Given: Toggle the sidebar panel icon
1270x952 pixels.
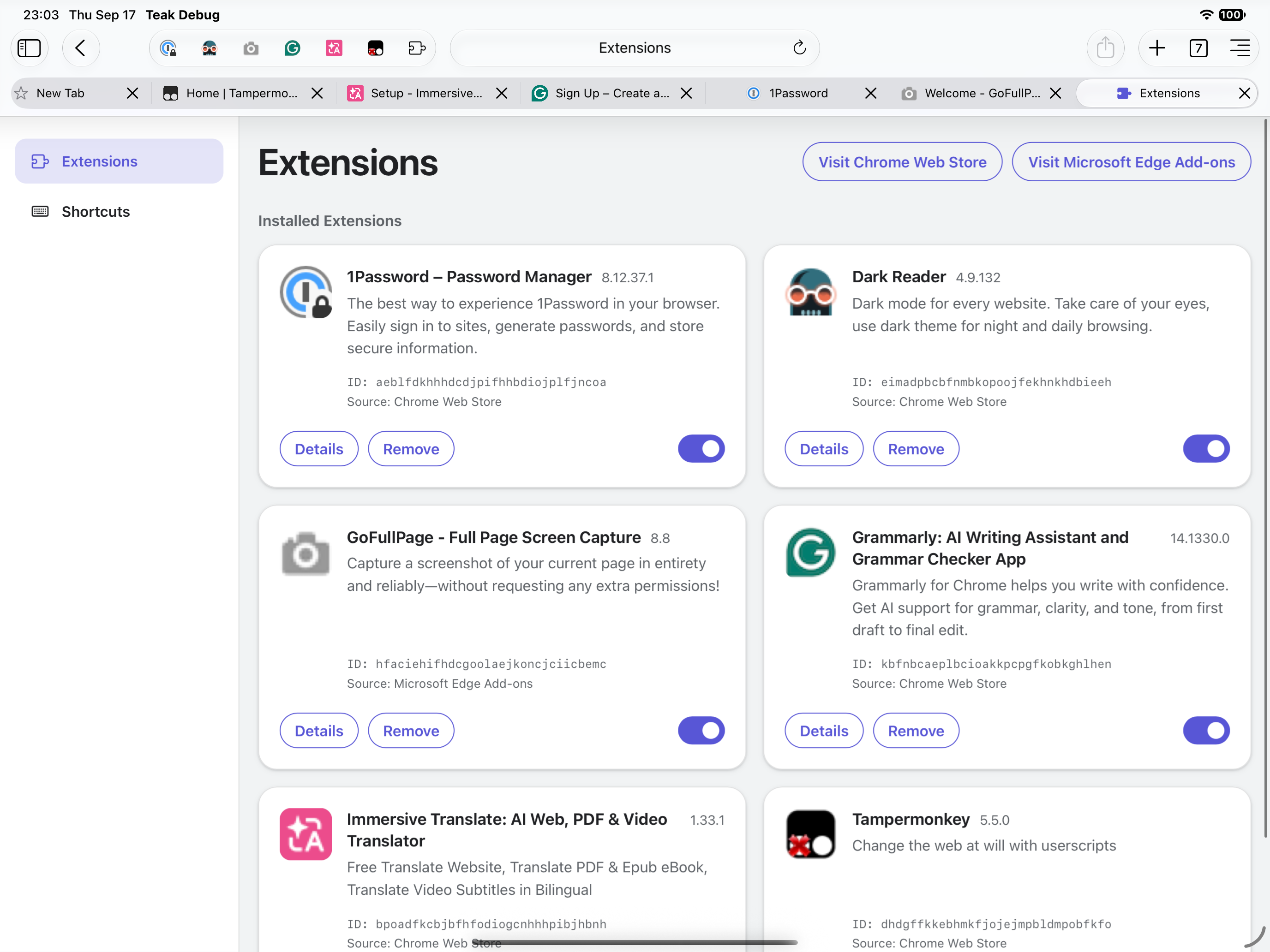Looking at the screenshot, I should click(x=29, y=48).
